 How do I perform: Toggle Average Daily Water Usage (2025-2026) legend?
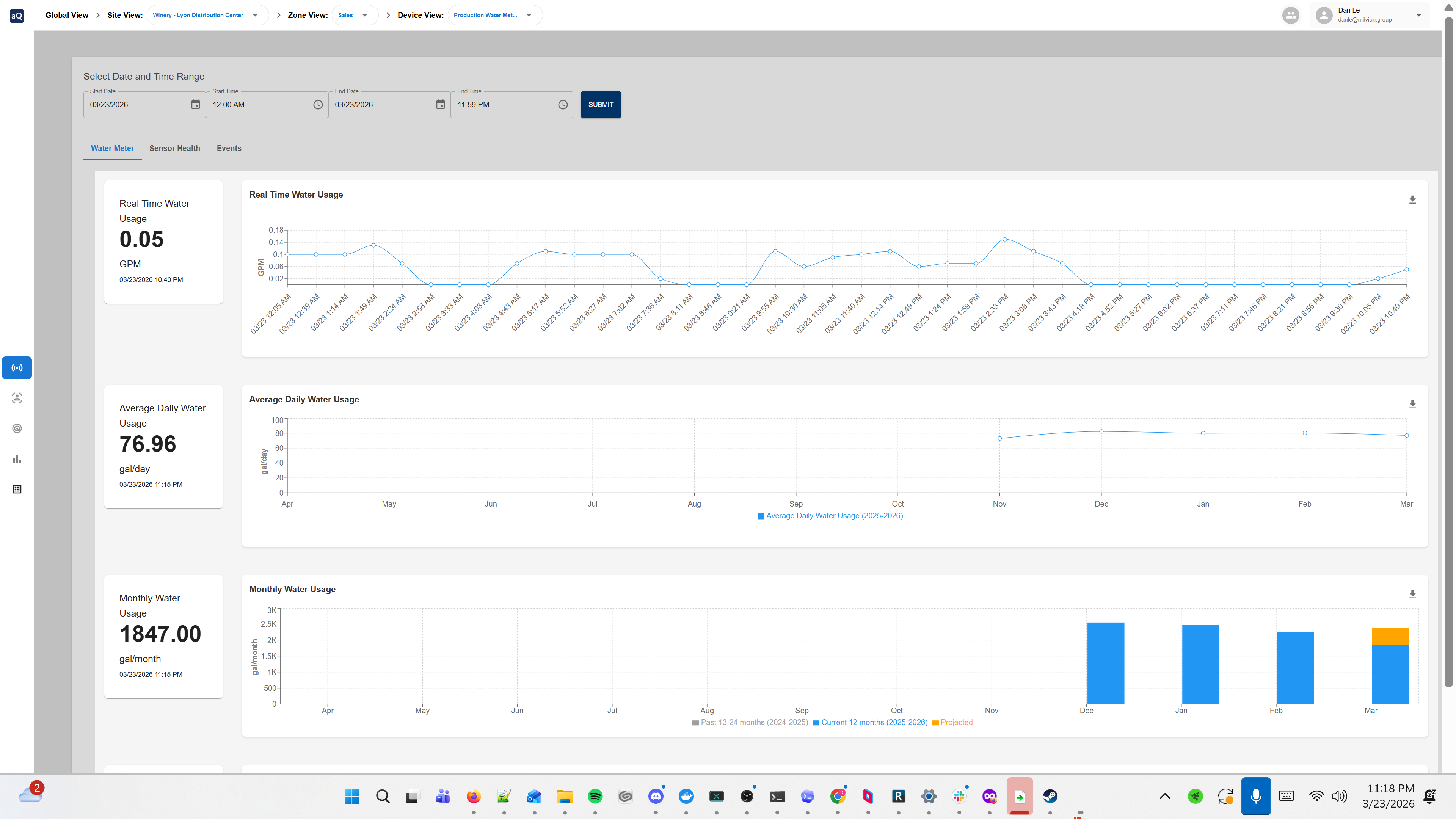click(x=830, y=516)
